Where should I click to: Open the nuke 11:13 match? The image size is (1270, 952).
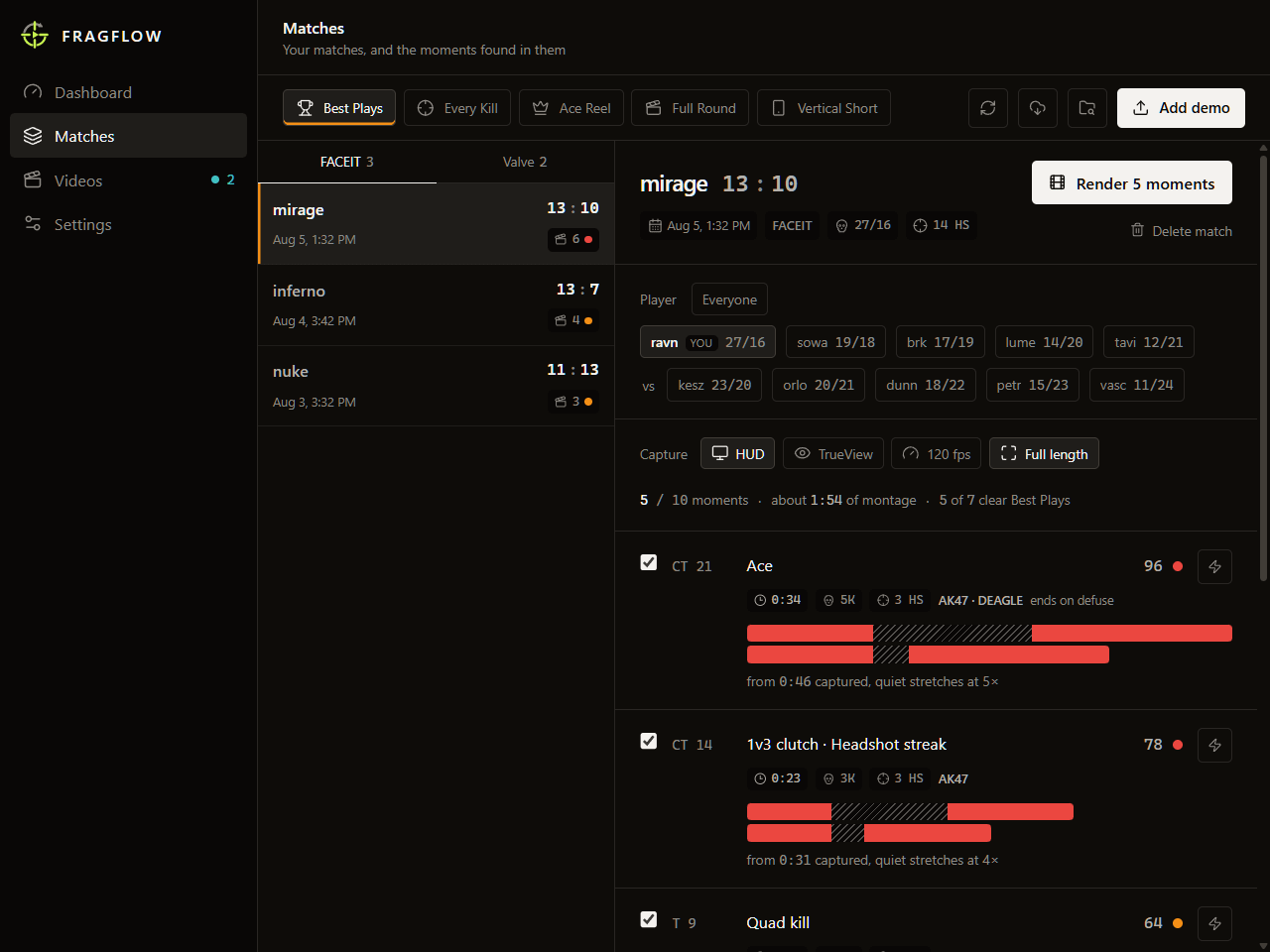pos(437,386)
